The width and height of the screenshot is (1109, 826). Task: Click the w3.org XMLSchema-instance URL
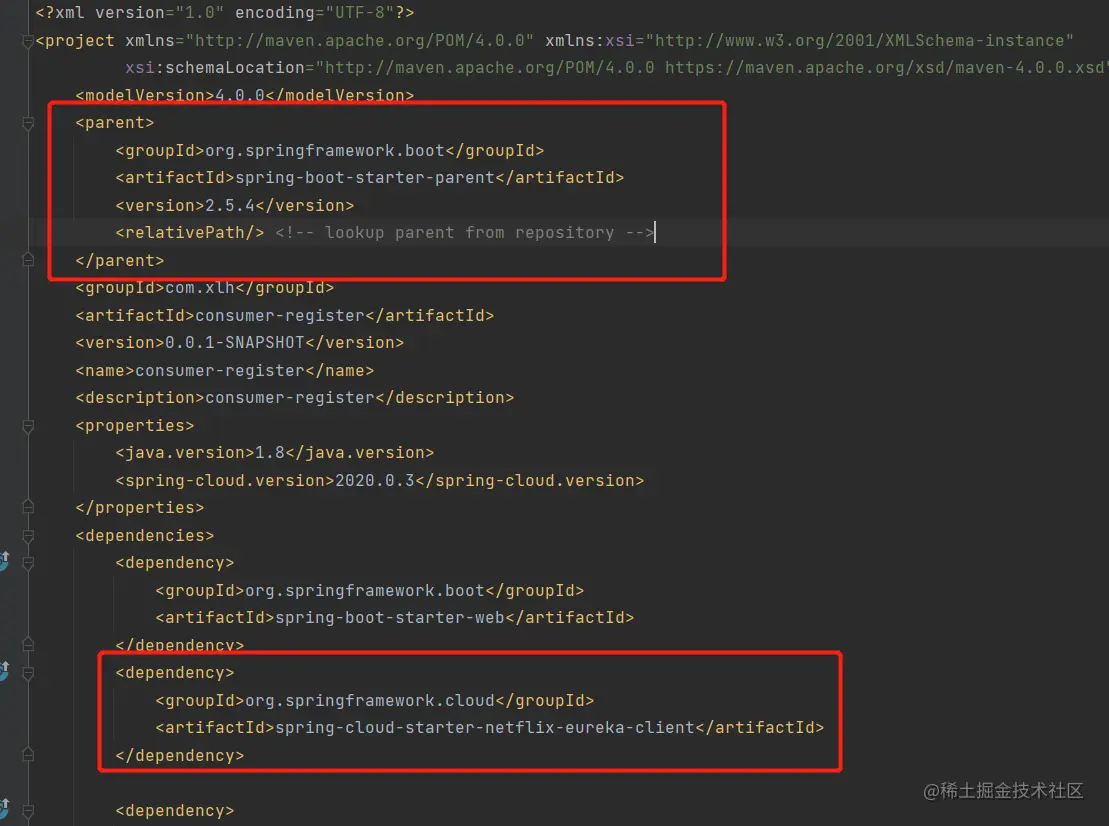[859, 40]
